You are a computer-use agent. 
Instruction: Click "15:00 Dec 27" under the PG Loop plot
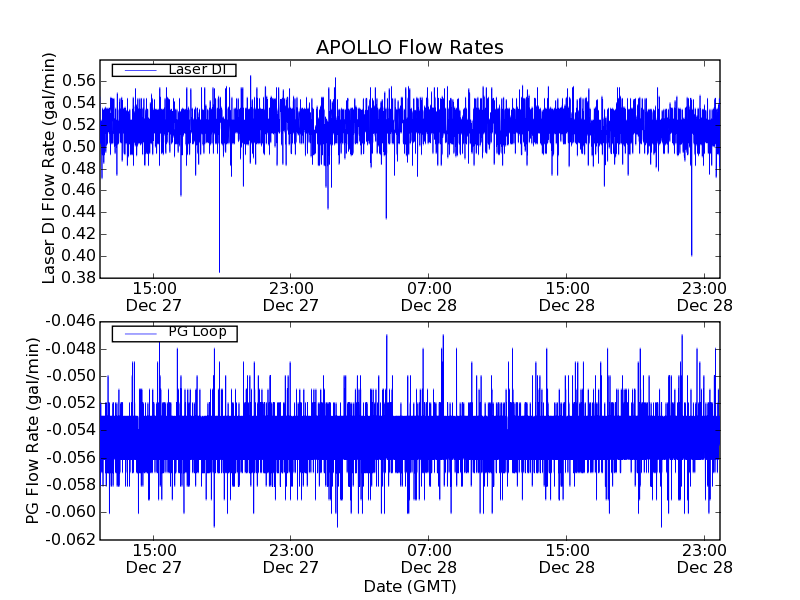(x=154, y=559)
